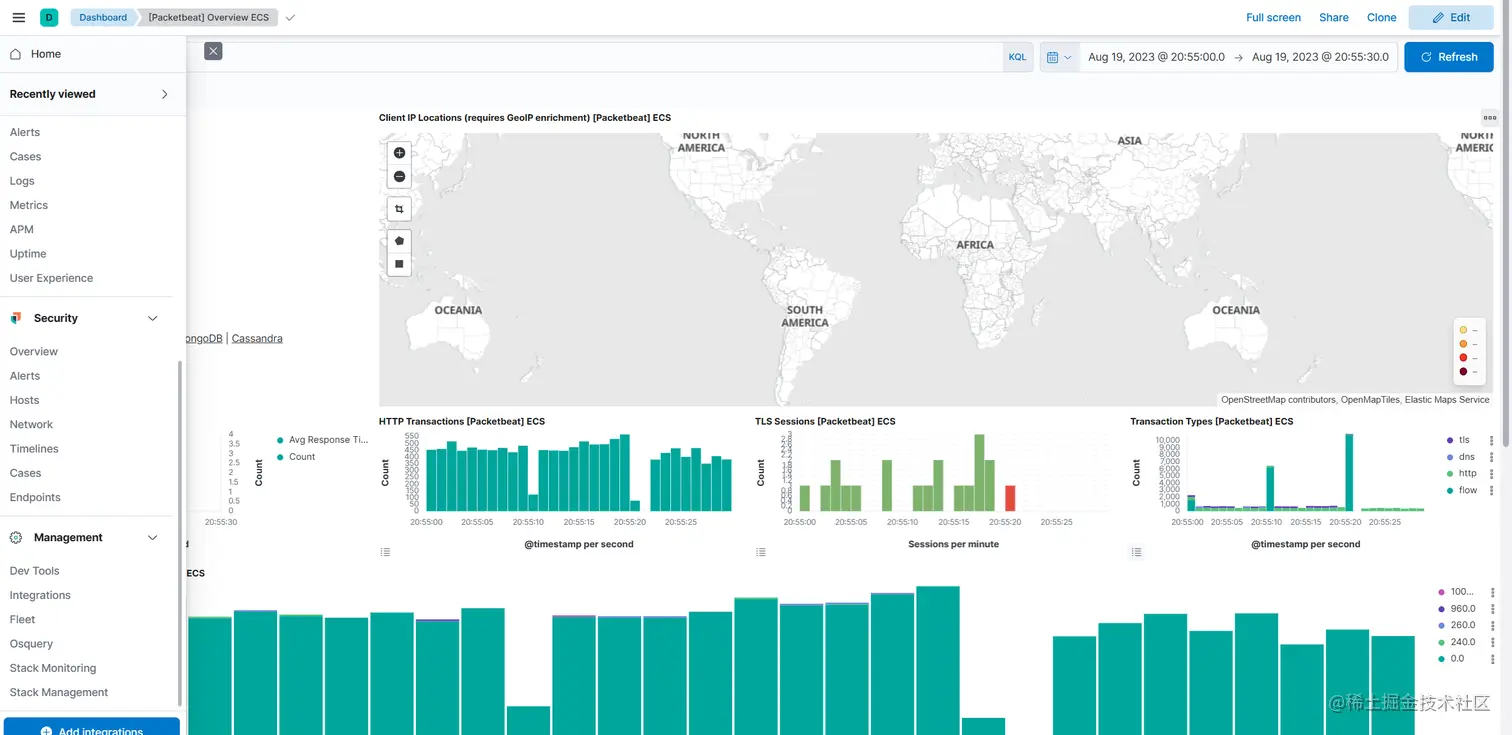This screenshot has width=1512, height=735.
Task: Choose the draw bounds rectangle tool
Action: [x=399, y=264]
